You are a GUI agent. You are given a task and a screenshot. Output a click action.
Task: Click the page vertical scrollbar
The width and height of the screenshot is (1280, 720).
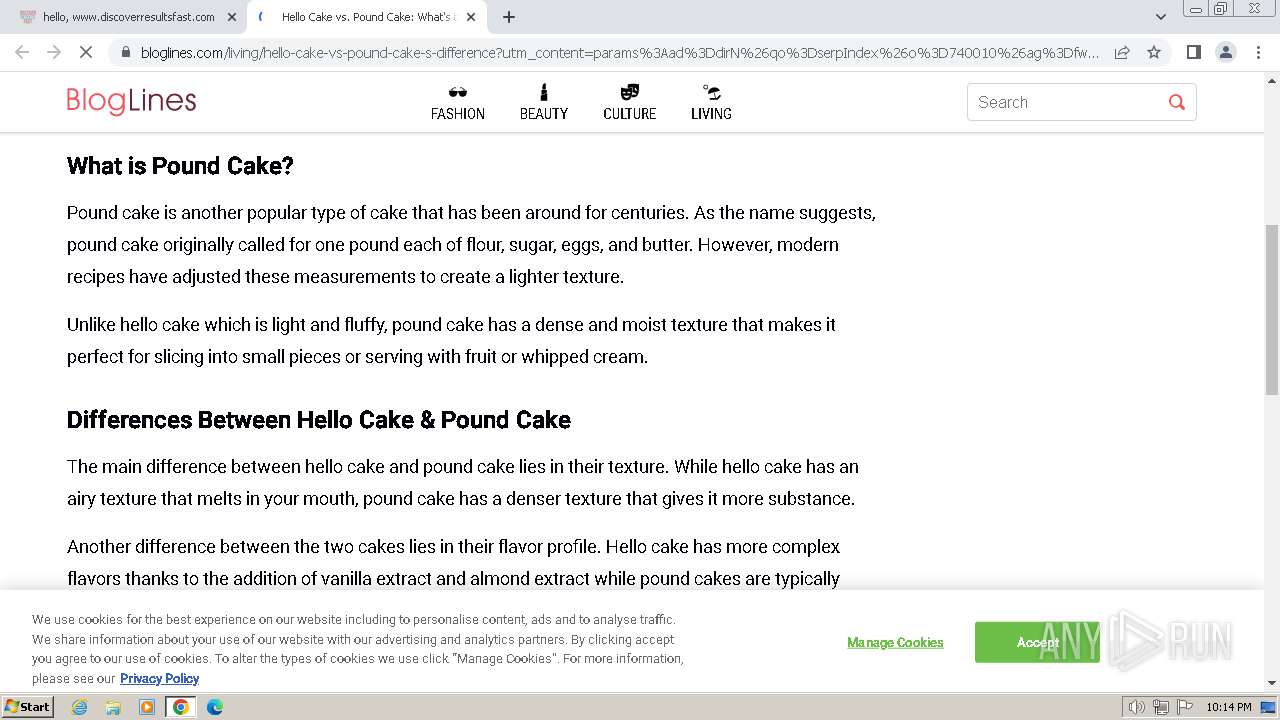pyautogui.click(x=1271, y=310)
